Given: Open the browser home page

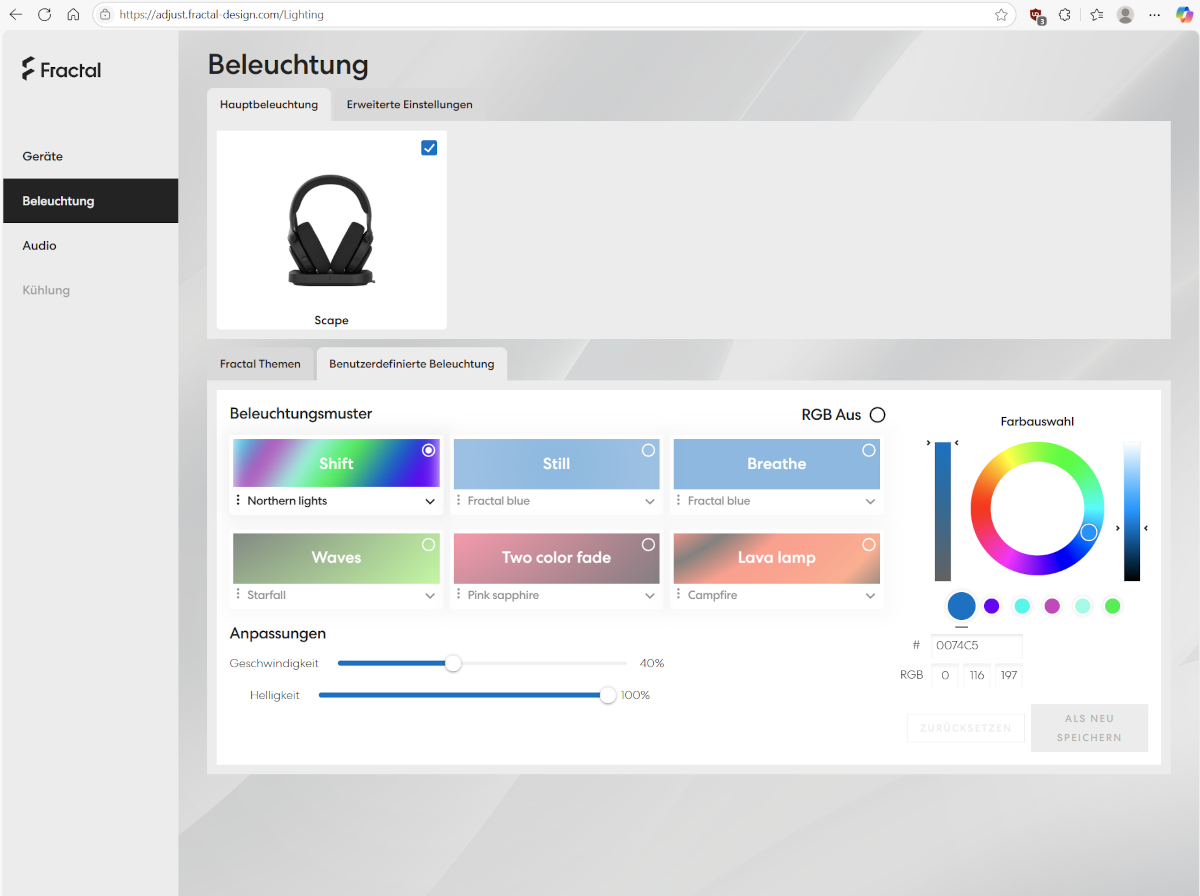Looking at the screenshot, I should click(73, 15).
